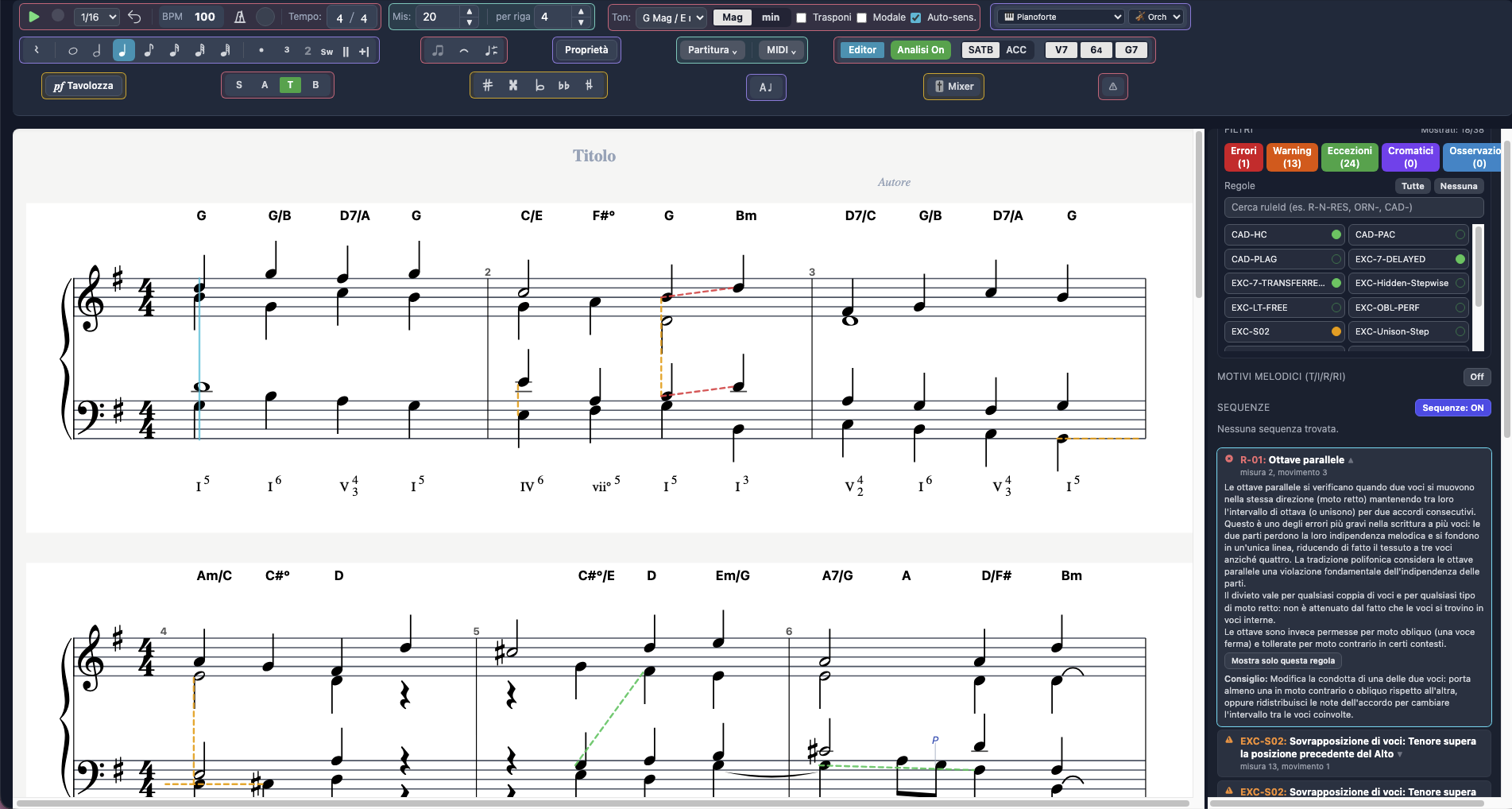
Task: Focus the Cerca ruleId search field
Action: click(x=1353, y=207)
